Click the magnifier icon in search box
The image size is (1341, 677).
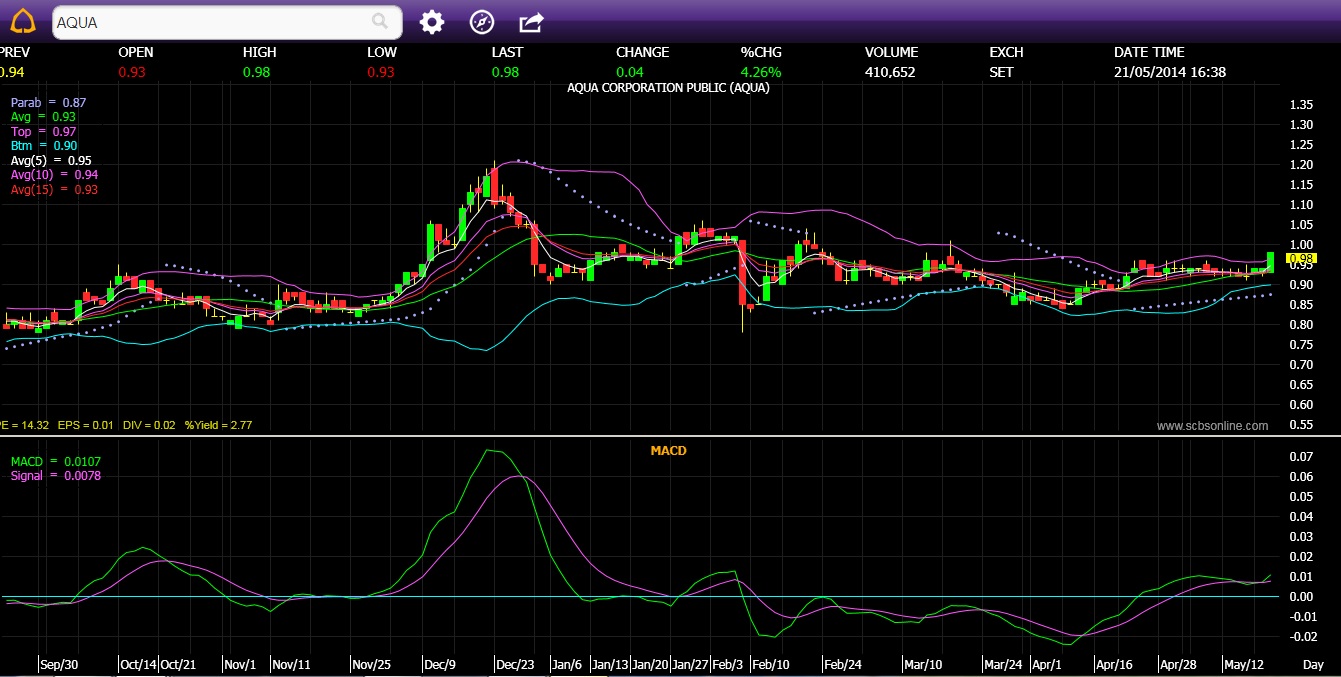(x=380, y=21)
